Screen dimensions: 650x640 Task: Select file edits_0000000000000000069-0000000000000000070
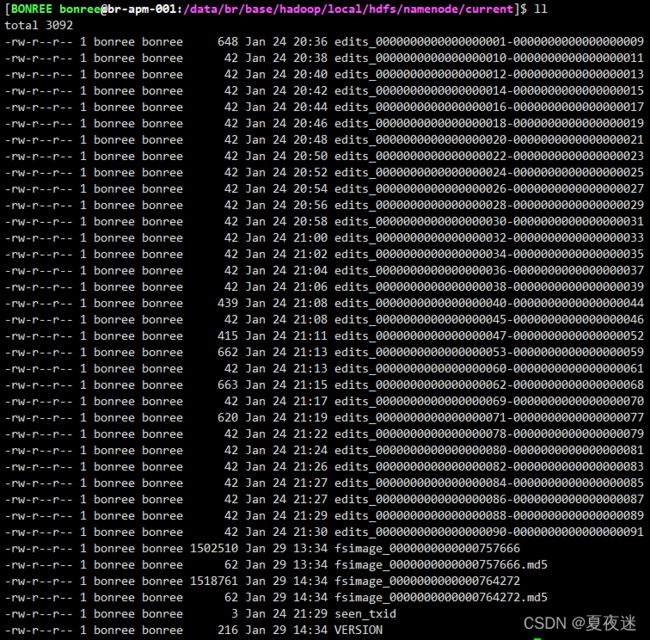489,401
